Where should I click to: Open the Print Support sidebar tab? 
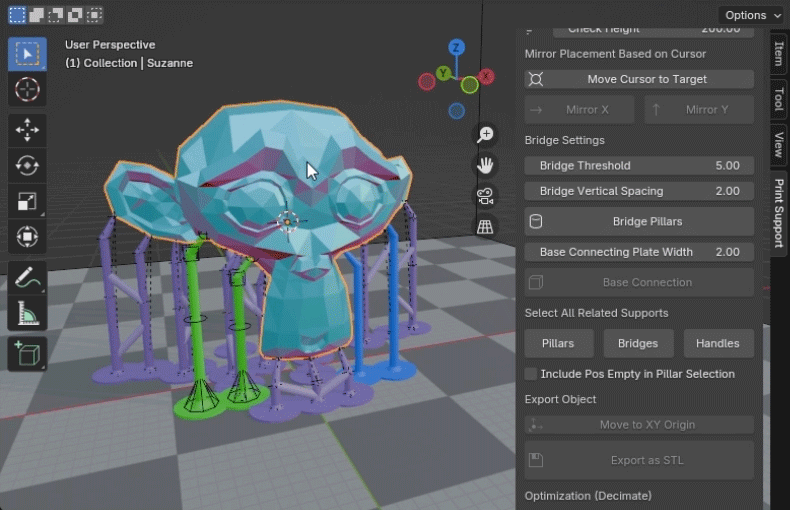pyautogui.click(x=779, y=213)
